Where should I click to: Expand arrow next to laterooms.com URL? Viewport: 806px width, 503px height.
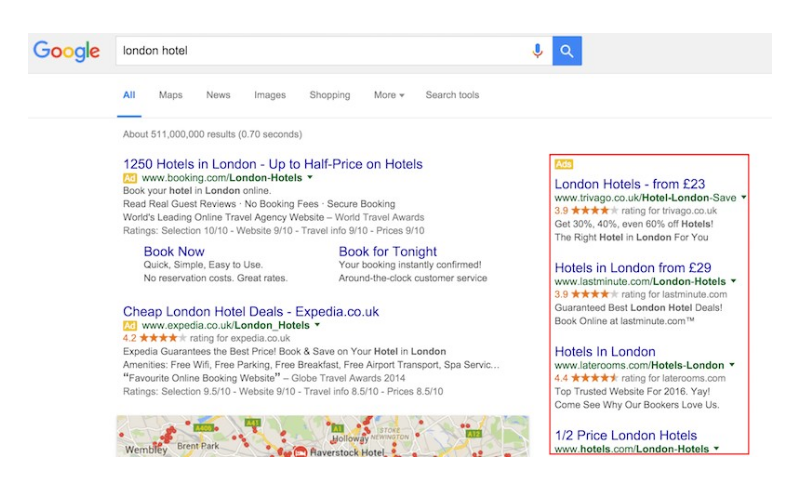pyautogui.click(x=732, y=365)
